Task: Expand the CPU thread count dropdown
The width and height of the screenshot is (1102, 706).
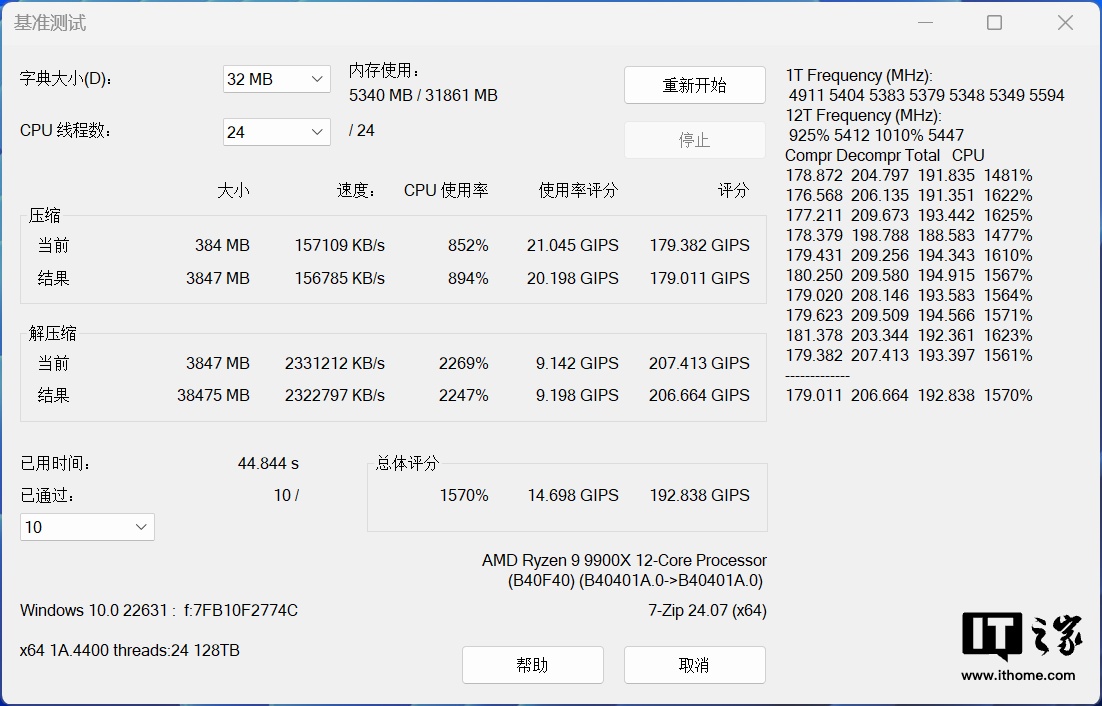Action: click(x=276, y=131)
